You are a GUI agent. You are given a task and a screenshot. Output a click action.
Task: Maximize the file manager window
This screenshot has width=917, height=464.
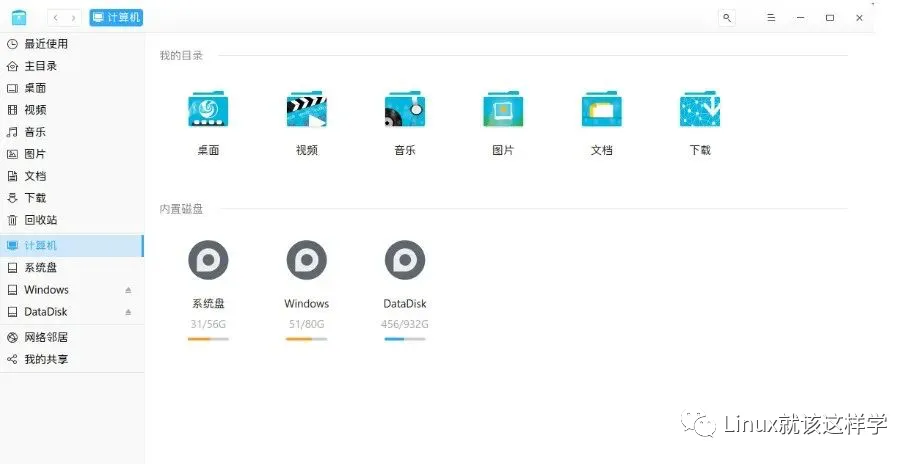pyautogui.click(x=829, y=18)
